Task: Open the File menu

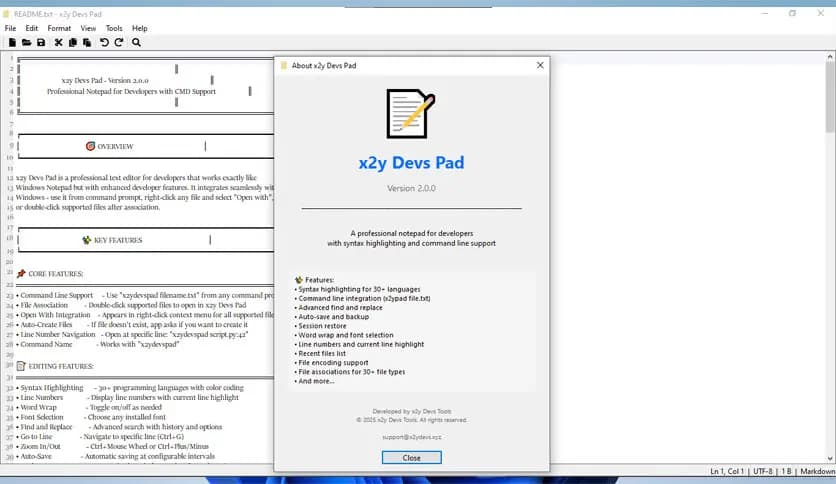Action: (x=10, y=28)
